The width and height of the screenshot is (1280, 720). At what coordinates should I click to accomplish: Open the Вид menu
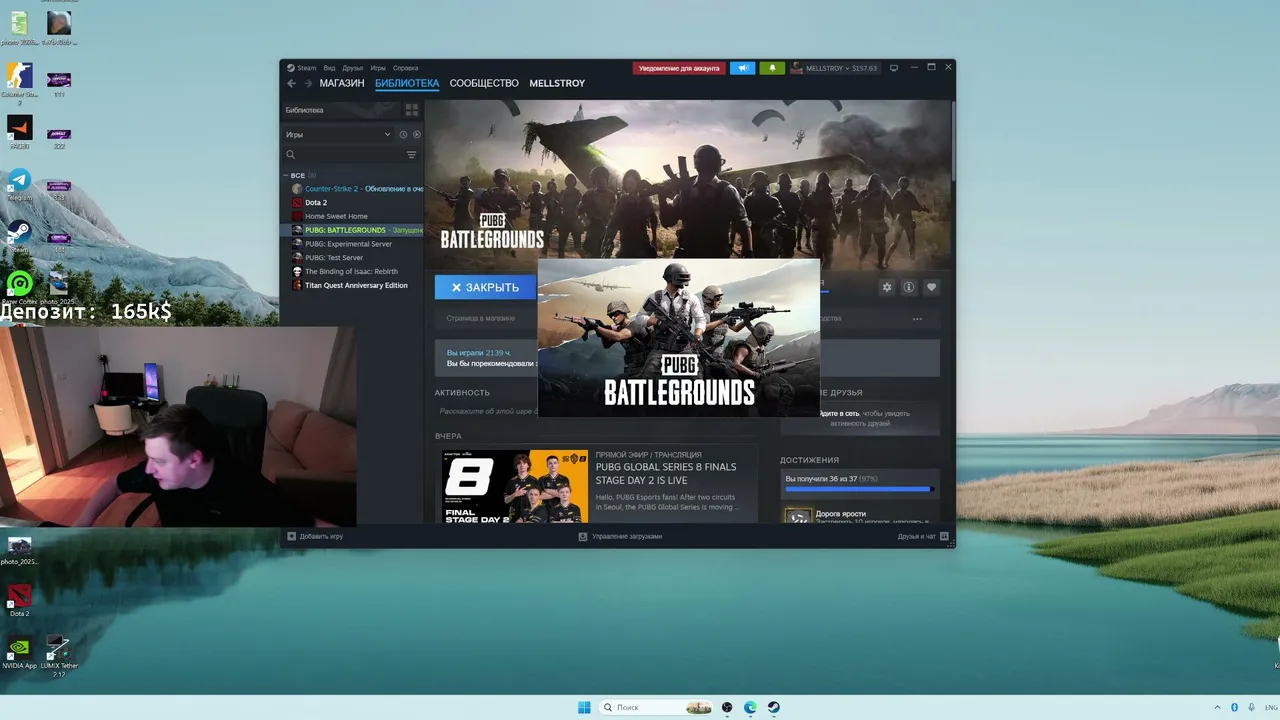330,68
